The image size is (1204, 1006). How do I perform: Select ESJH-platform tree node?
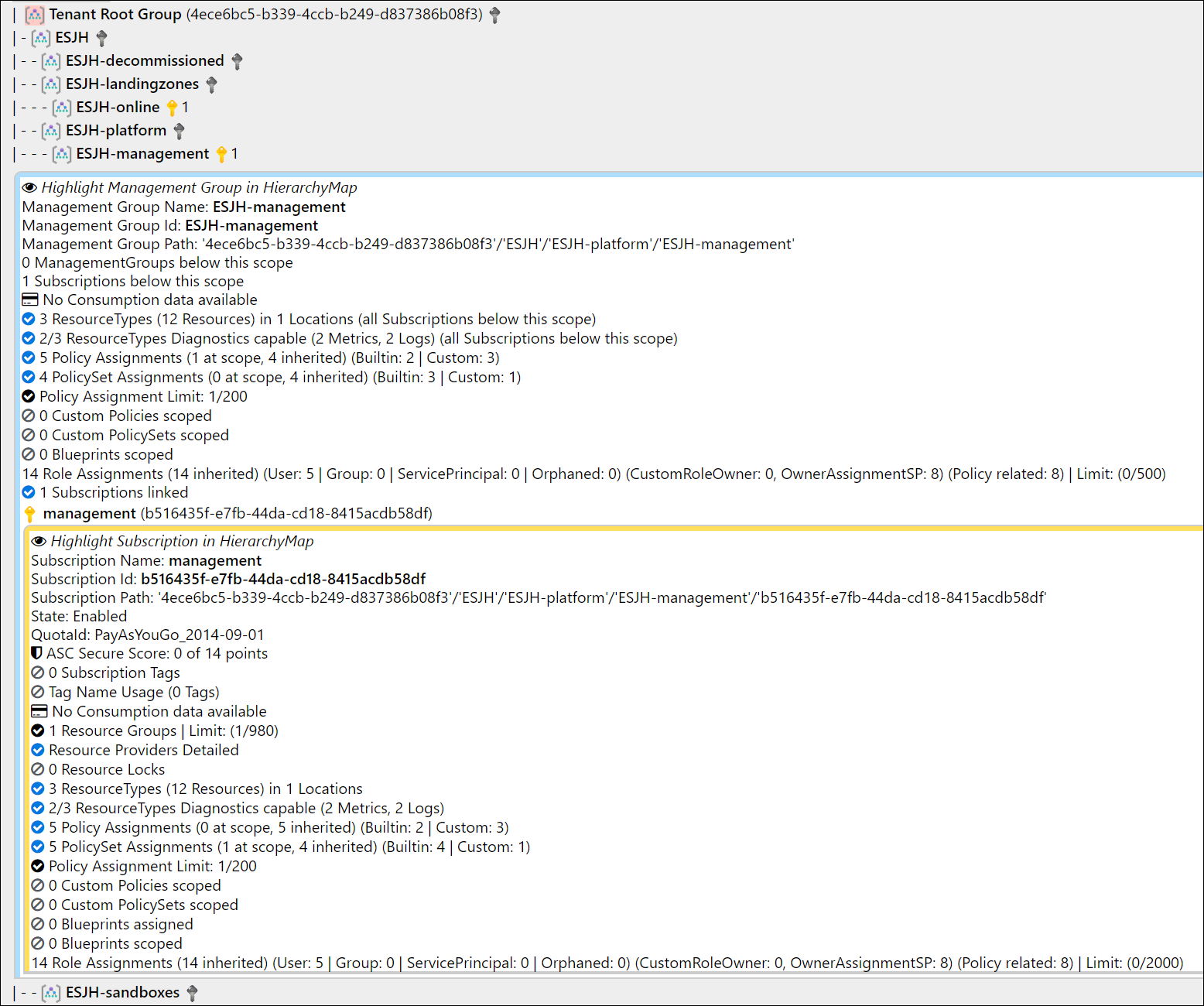pos(116,131)
